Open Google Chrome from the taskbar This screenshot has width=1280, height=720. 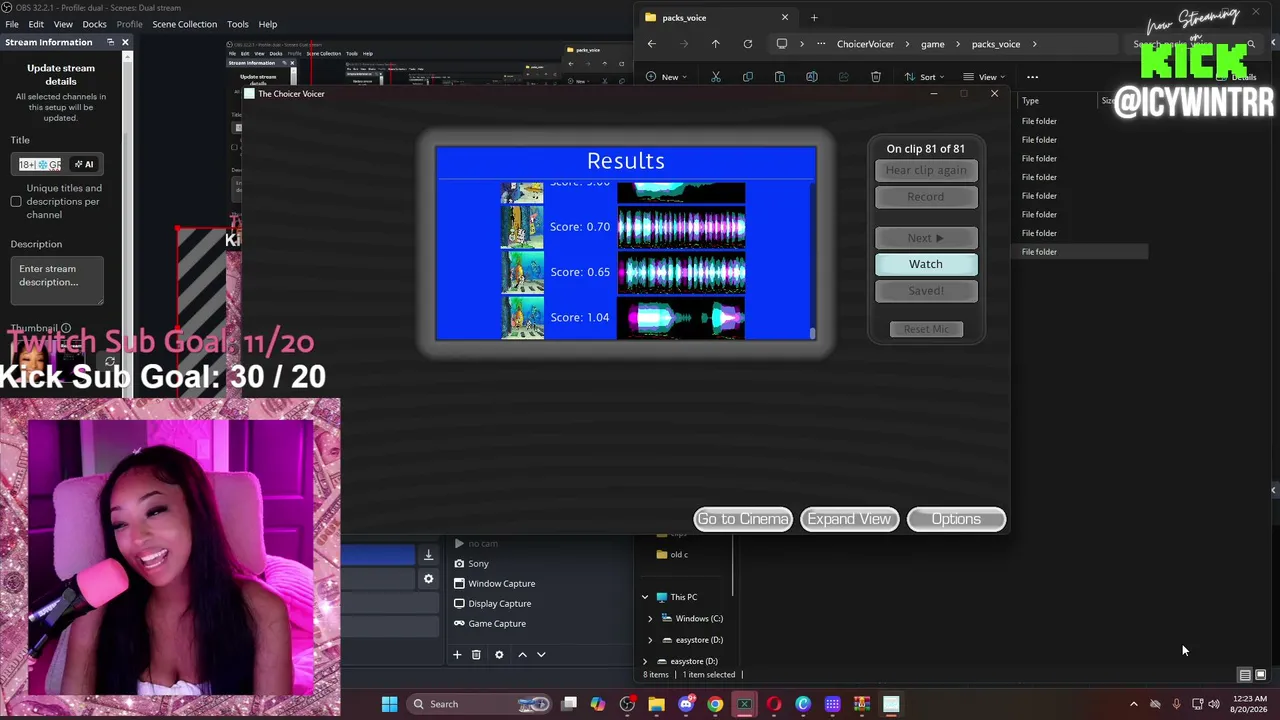(x=715, y=704)
